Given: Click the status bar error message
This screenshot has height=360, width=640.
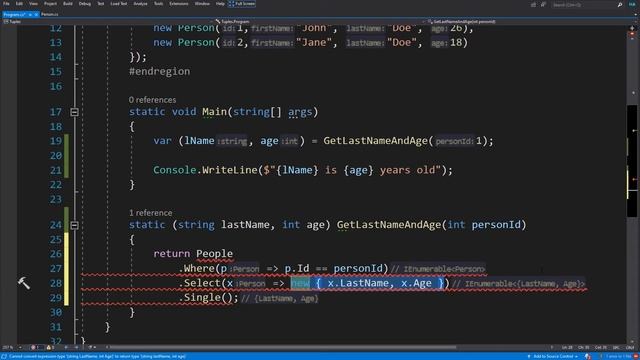Looking at the screenshot, I should click(x=97, y=356).
